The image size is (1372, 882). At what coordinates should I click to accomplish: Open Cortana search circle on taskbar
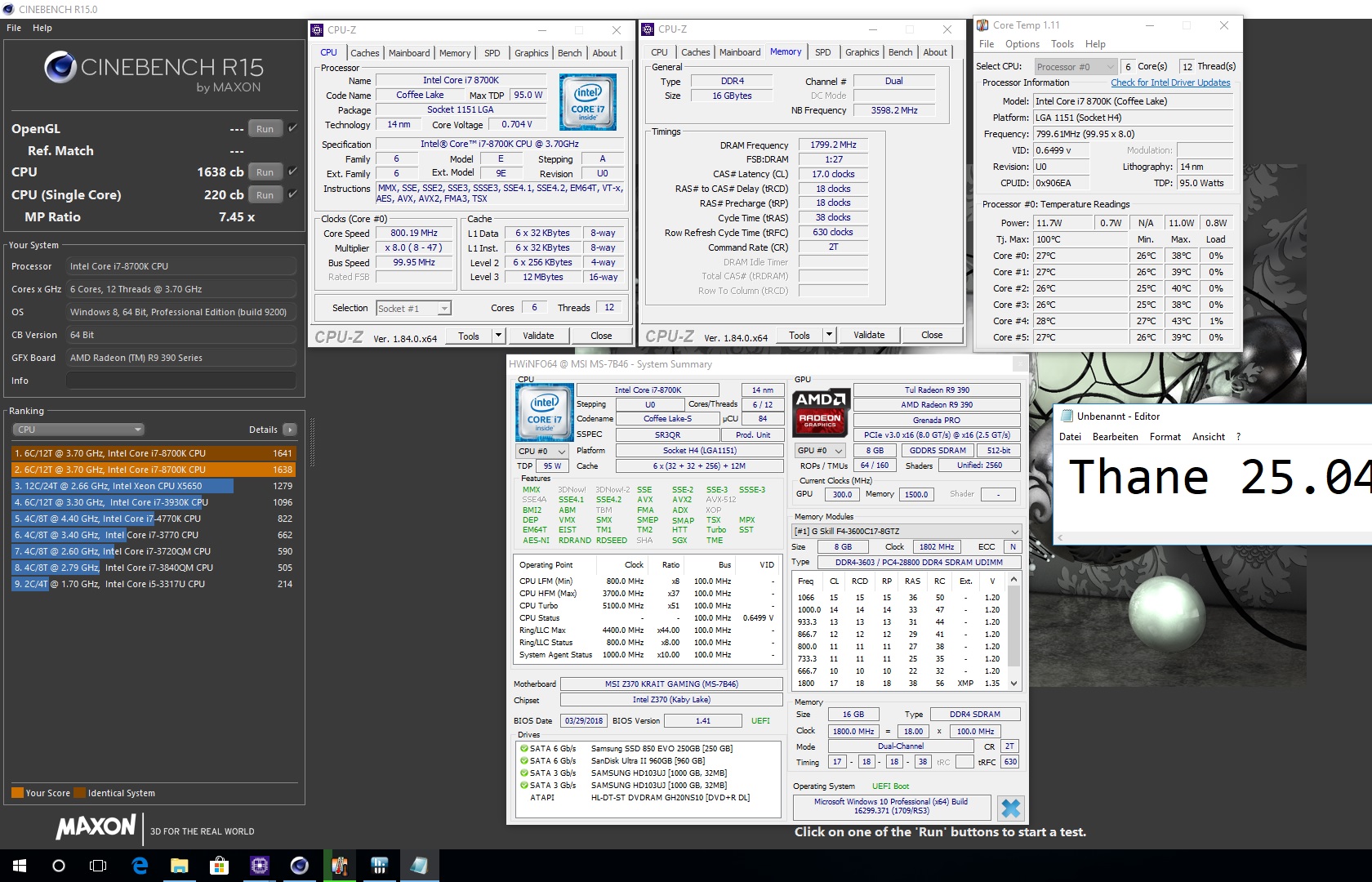[x=59, y=866]
